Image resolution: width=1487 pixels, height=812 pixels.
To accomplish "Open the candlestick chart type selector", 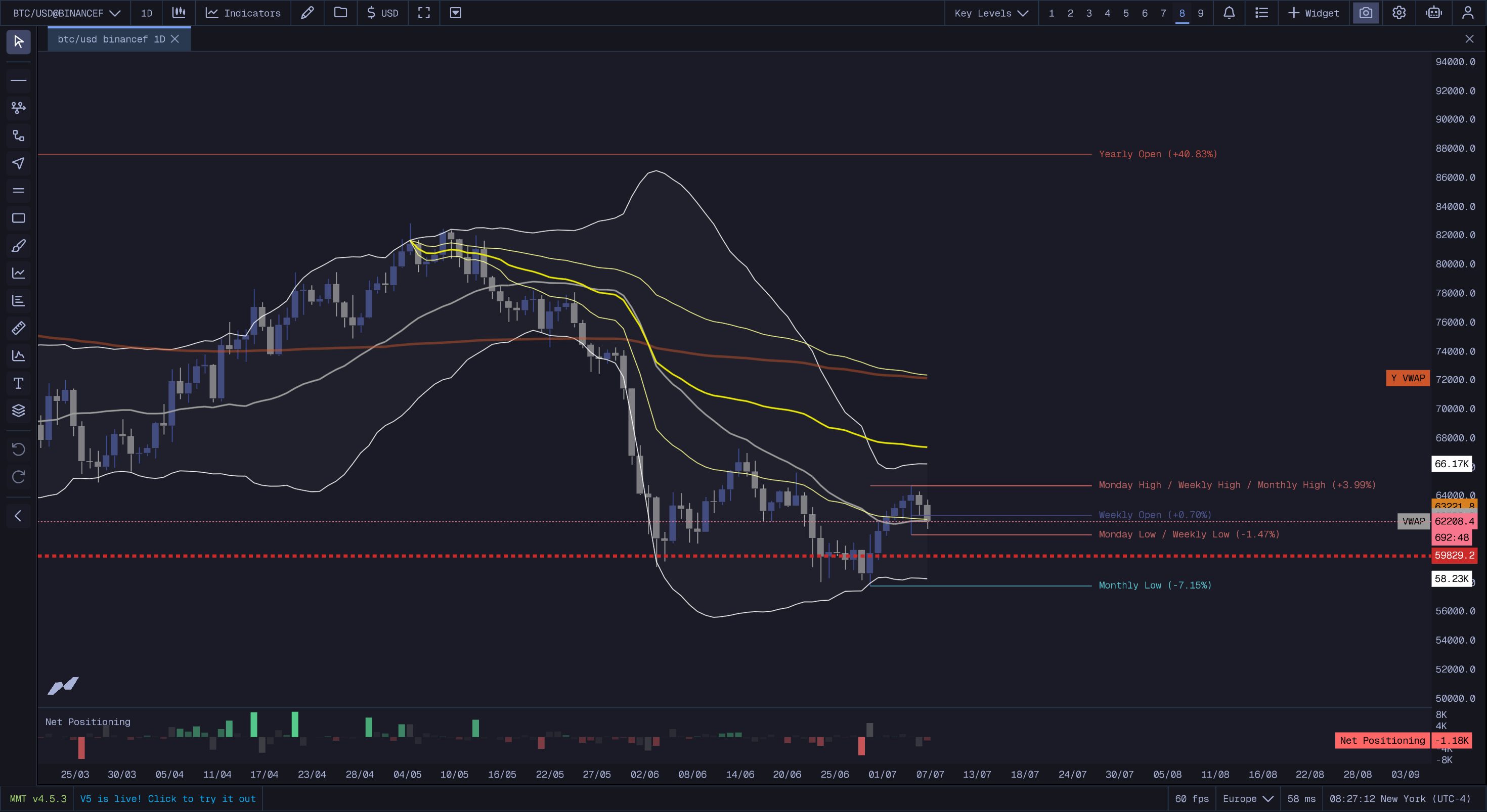I will pyautogui.click(x=179, y=13).
